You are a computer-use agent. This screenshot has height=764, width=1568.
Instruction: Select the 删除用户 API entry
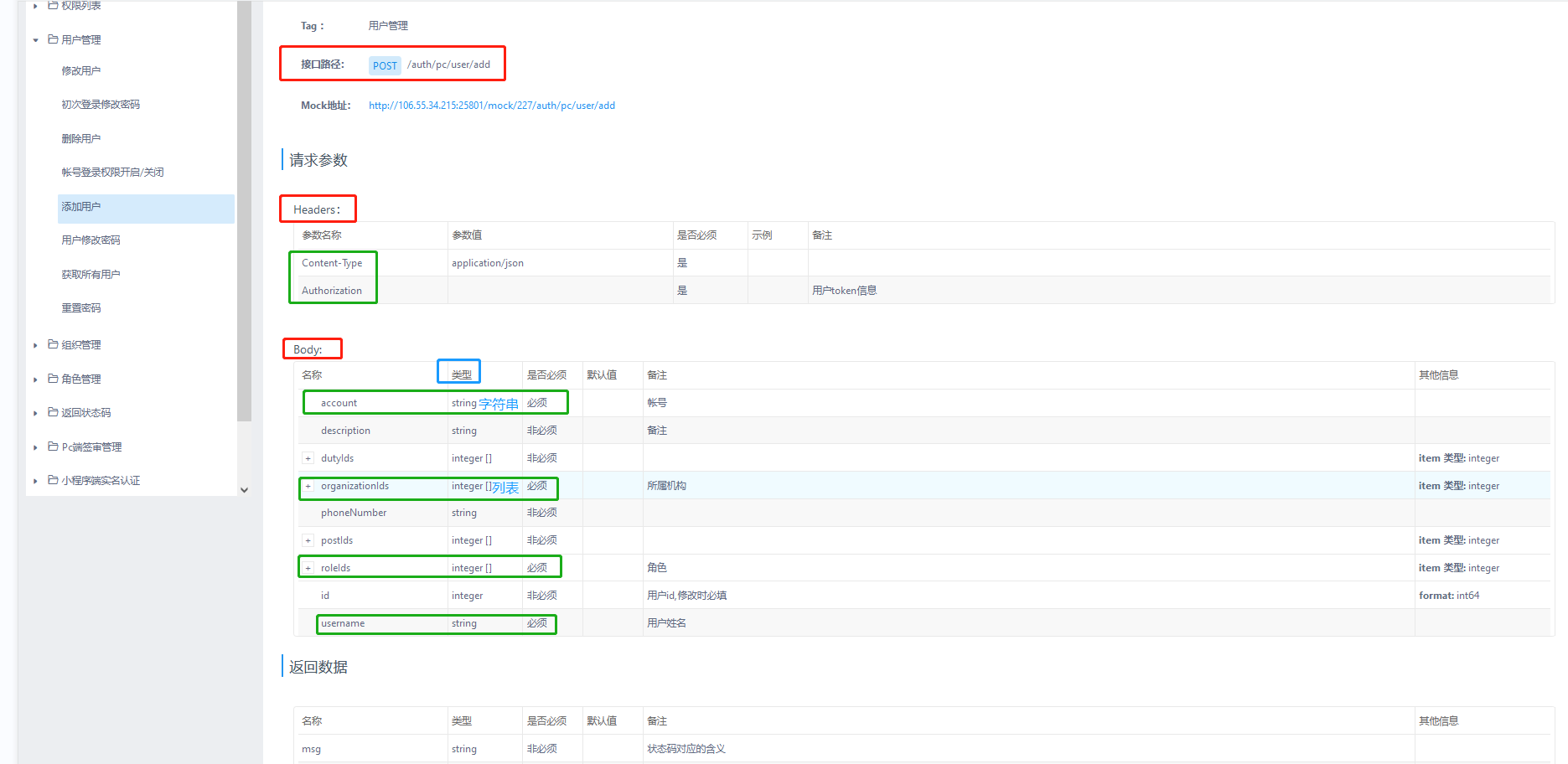(81, 139)
